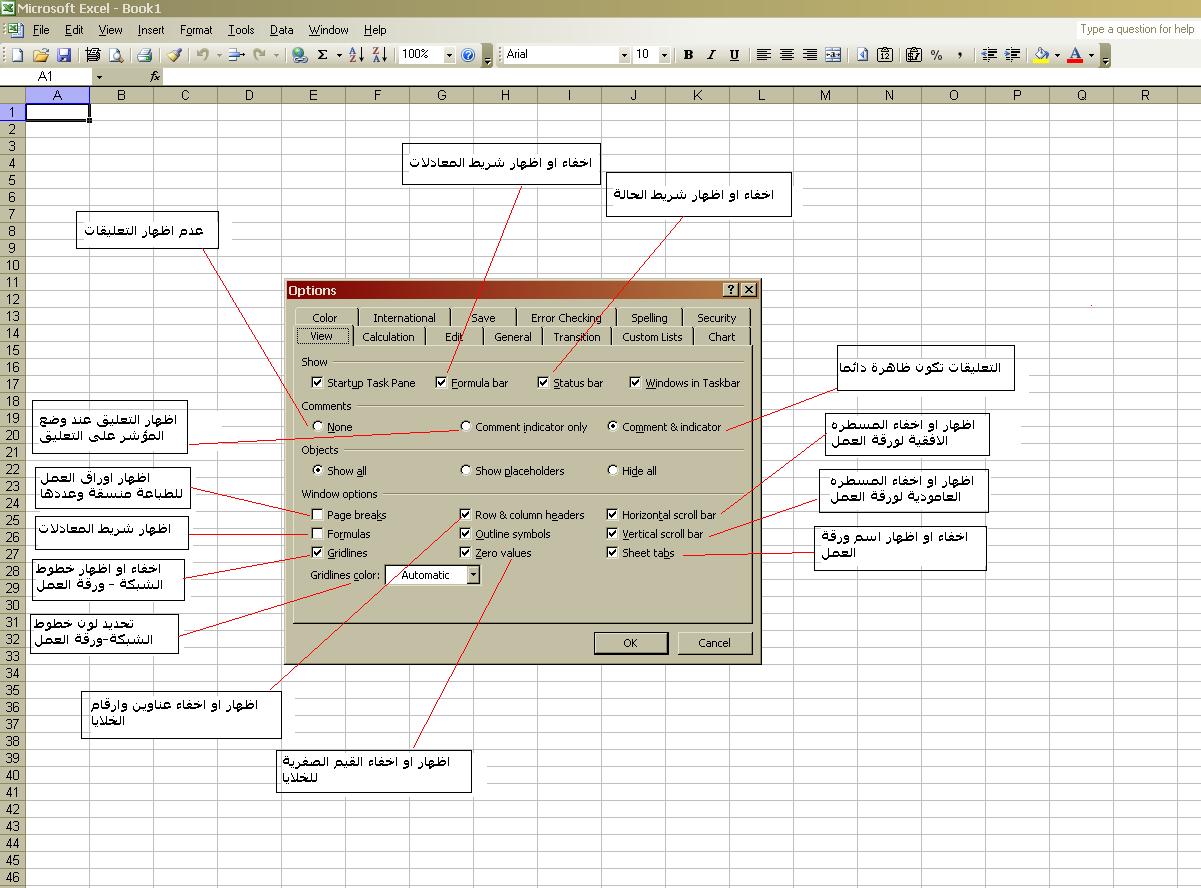Open the Font Color dropdown arrow
The height and width of the screenshot is (888, 1201).
(x=1091, y=55)
